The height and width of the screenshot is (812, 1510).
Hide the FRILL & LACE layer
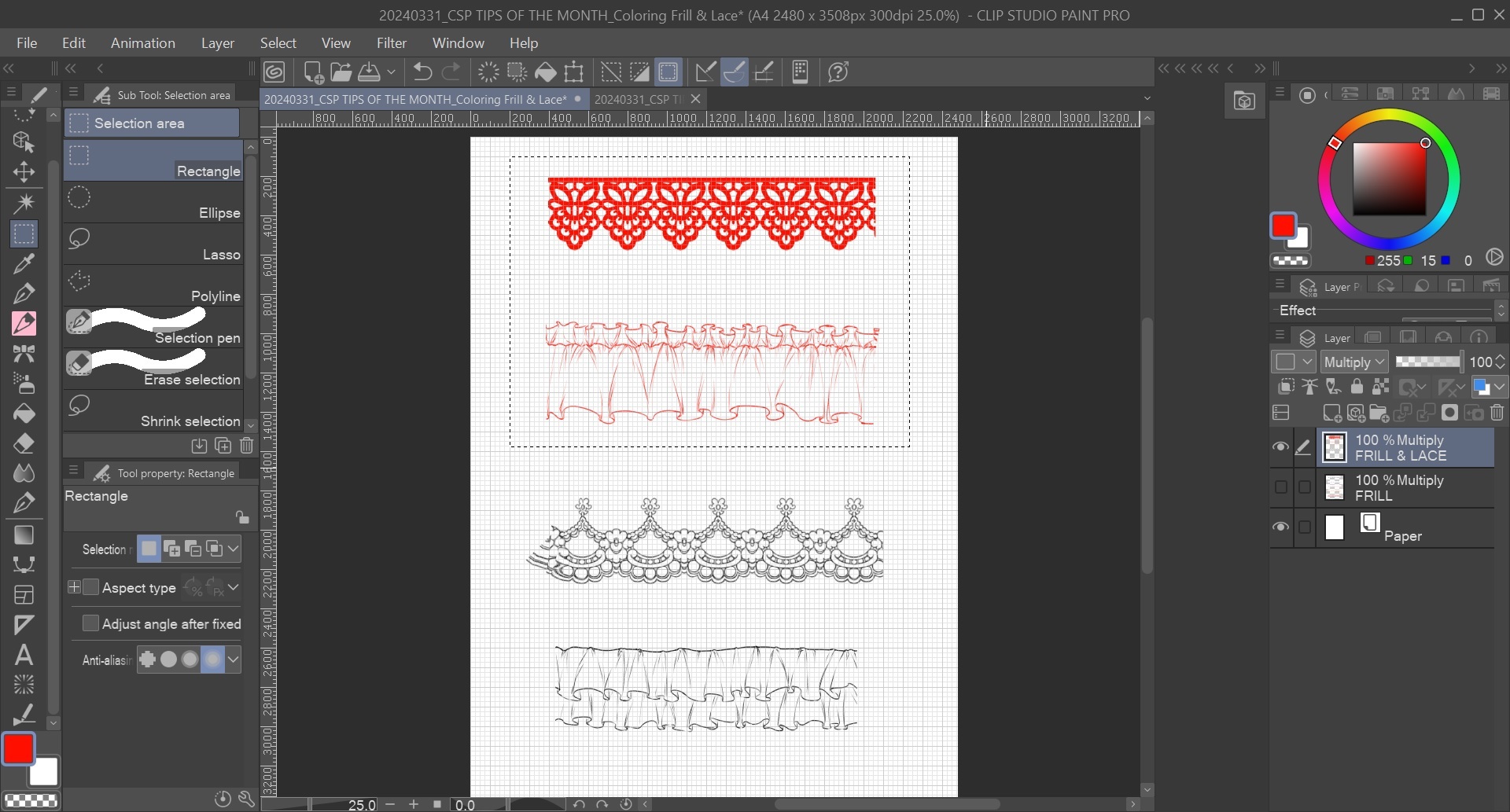(1280, 447)
